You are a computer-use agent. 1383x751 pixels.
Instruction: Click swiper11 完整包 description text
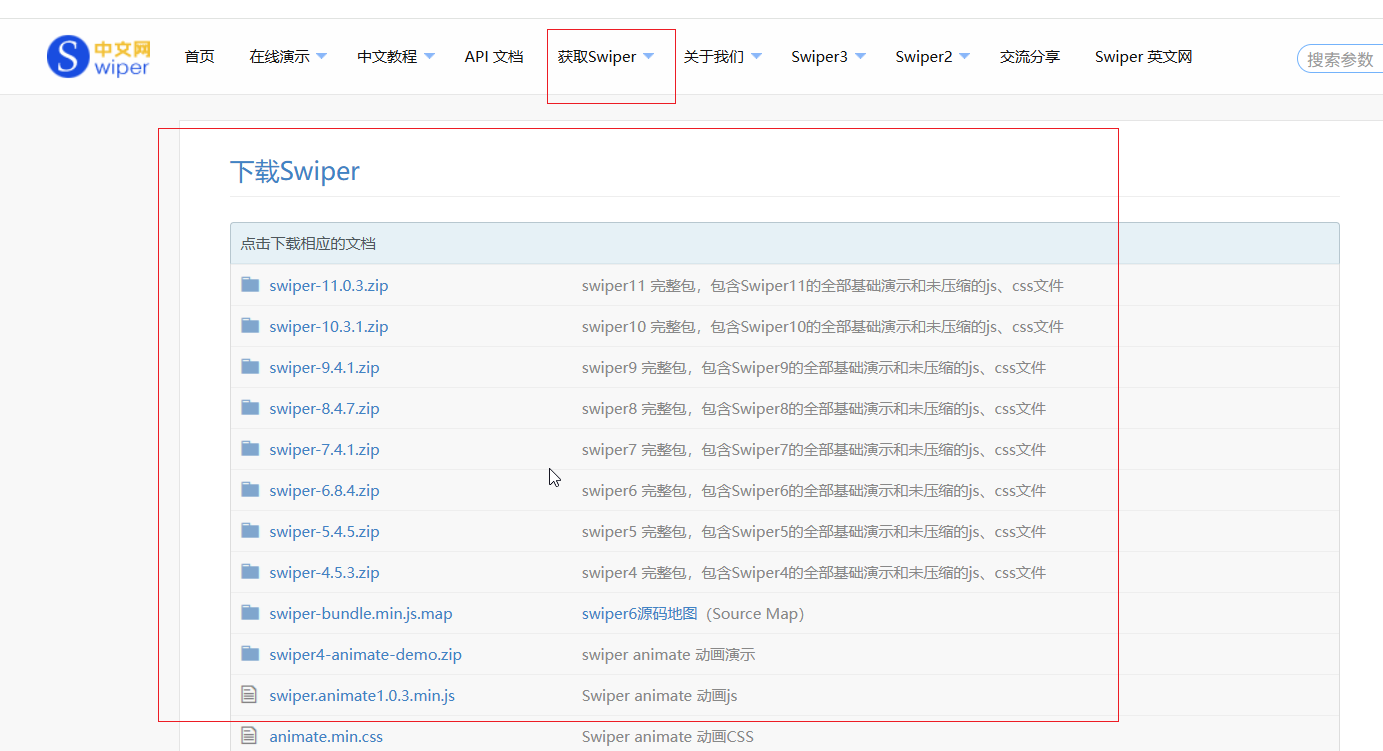tap(823, 286)
